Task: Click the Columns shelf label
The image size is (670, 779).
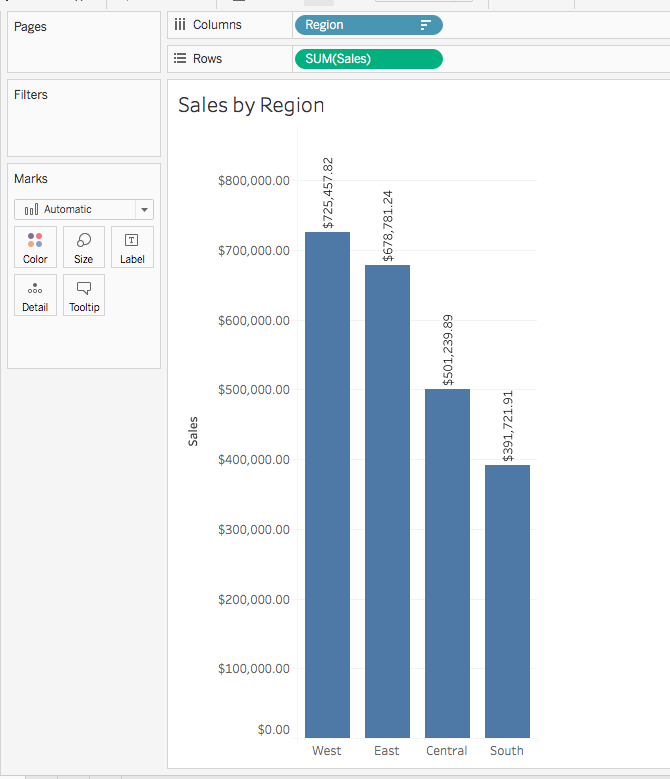Action: coord(216,25)
